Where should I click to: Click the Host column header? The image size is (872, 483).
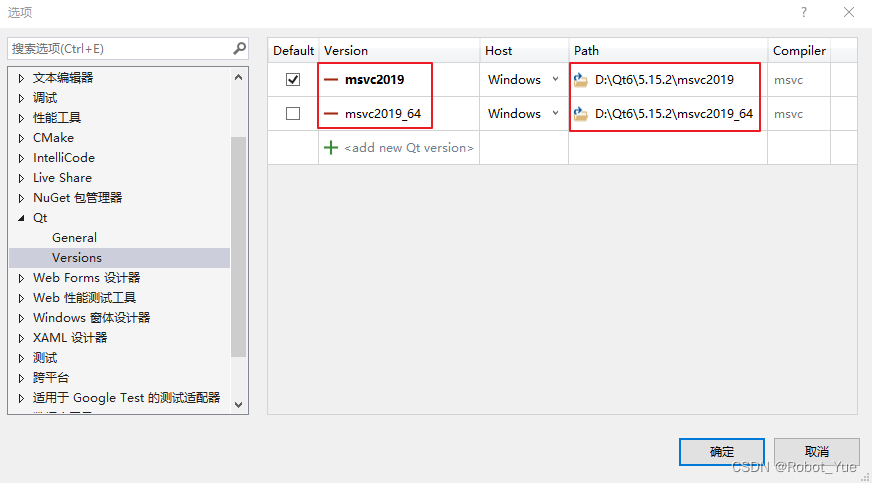pyautogui.click(x=524, y=51)
